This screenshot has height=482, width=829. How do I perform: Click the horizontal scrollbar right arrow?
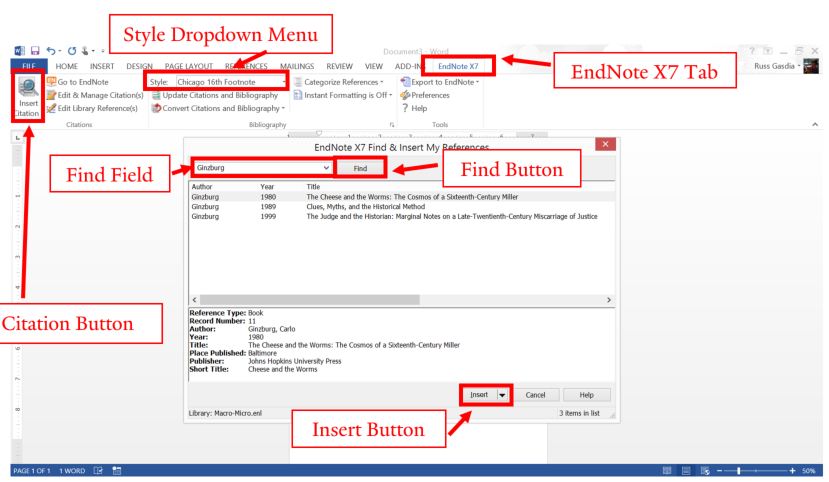tap(609, 300)
